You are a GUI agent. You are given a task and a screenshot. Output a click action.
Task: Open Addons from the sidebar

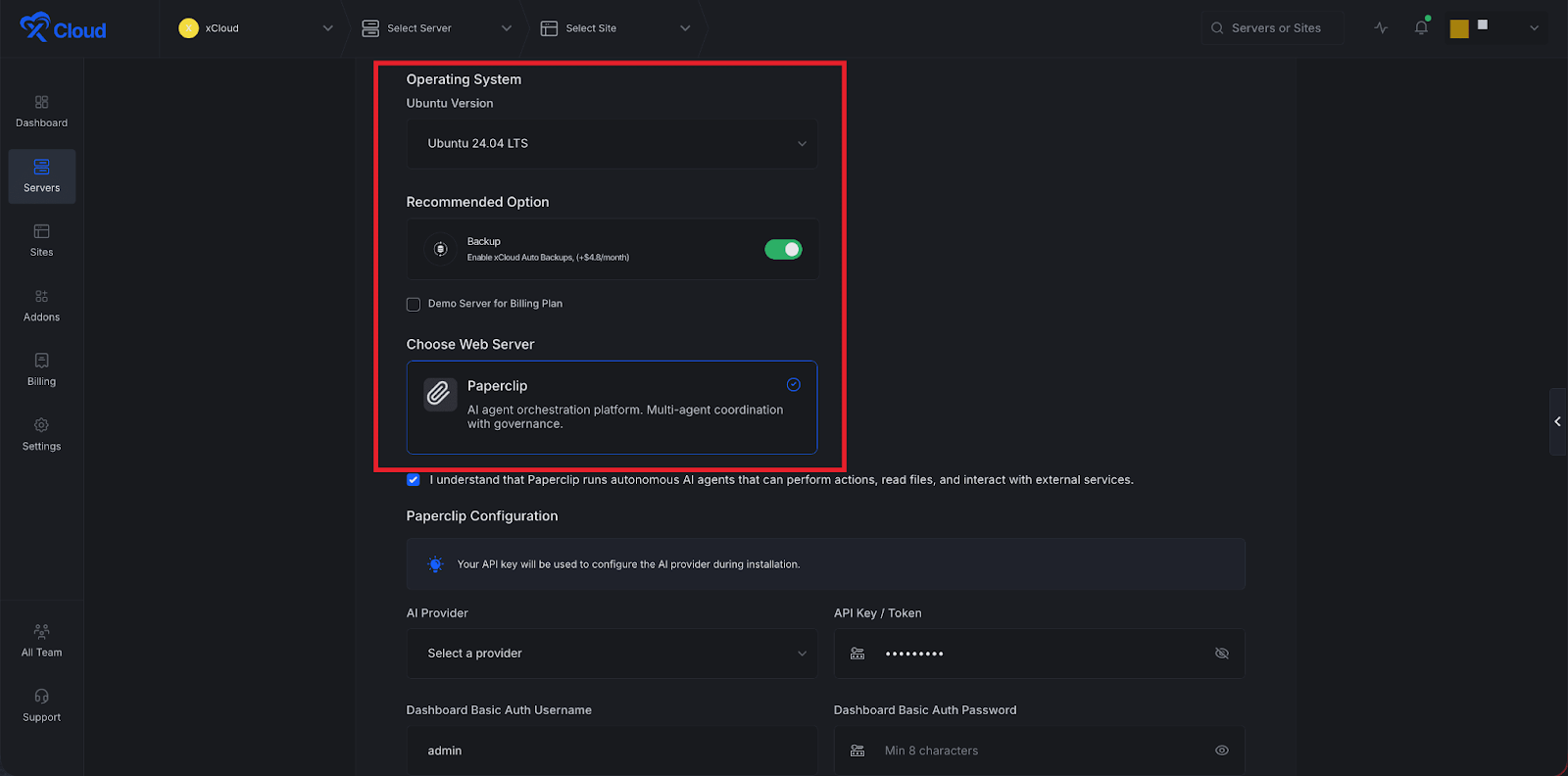[41, 306]
